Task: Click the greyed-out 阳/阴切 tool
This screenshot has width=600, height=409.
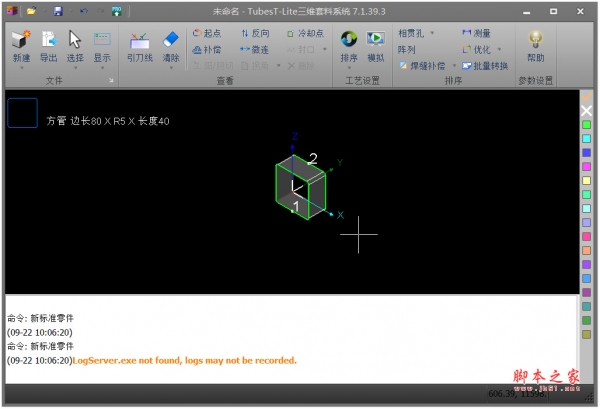Action: [213, 66]
